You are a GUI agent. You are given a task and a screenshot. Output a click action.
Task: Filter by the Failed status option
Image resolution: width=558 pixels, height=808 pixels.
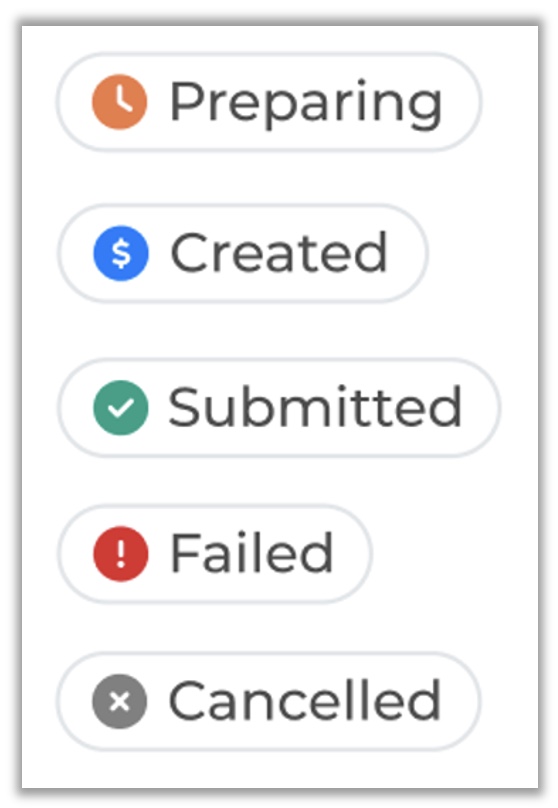tap(214, 553)
